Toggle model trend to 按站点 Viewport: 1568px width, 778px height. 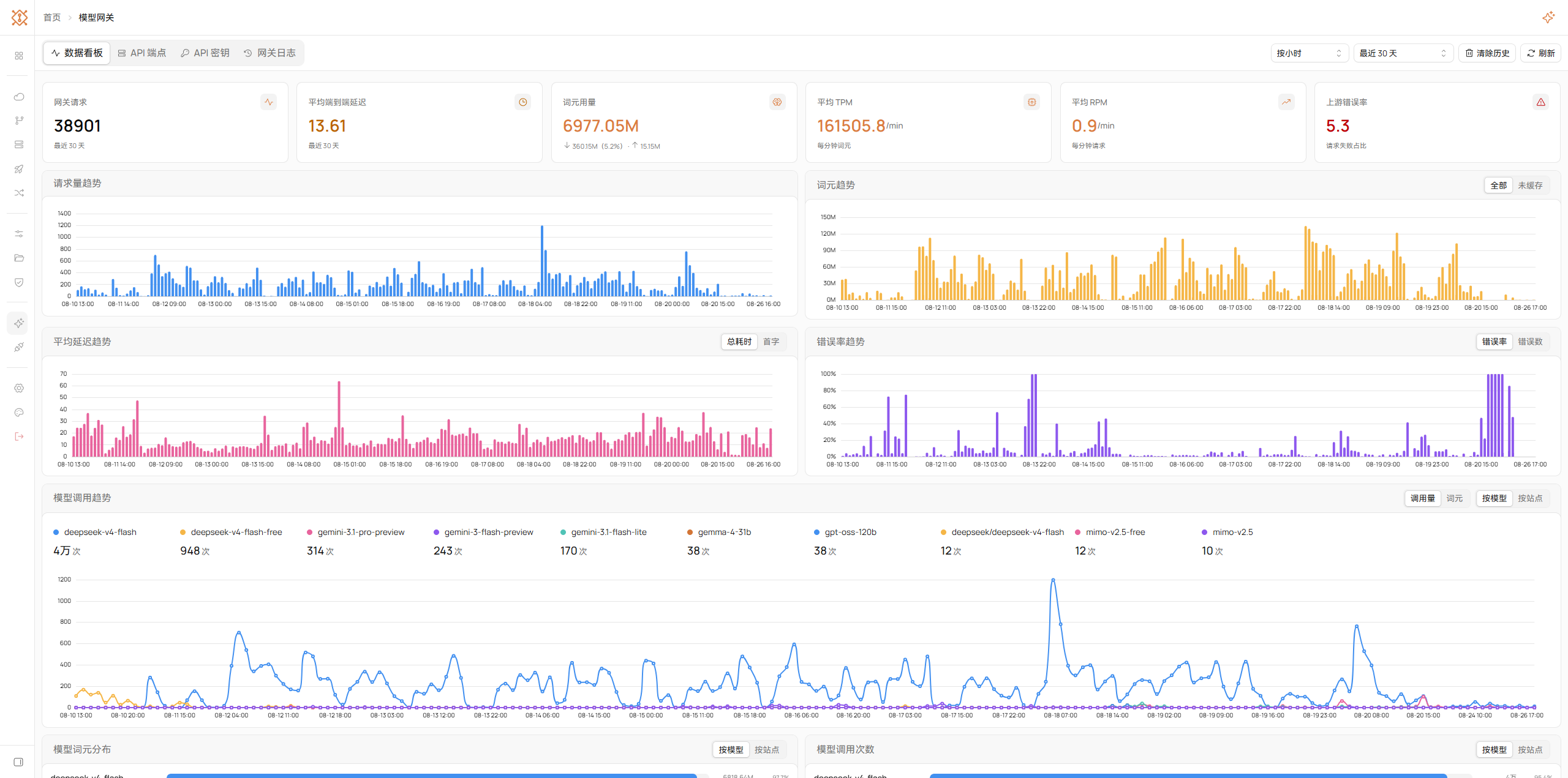click(x=1530, y=498)
